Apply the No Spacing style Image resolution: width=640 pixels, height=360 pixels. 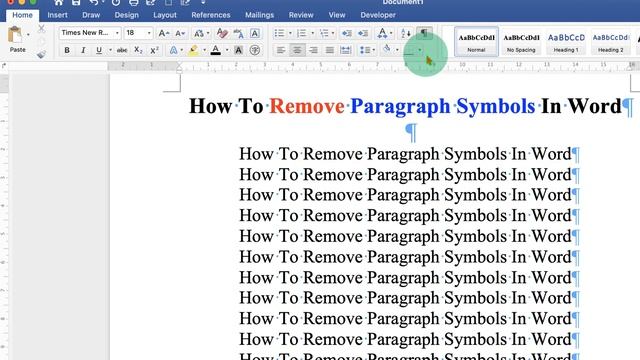pyautogui.click(x=521, y=42)
